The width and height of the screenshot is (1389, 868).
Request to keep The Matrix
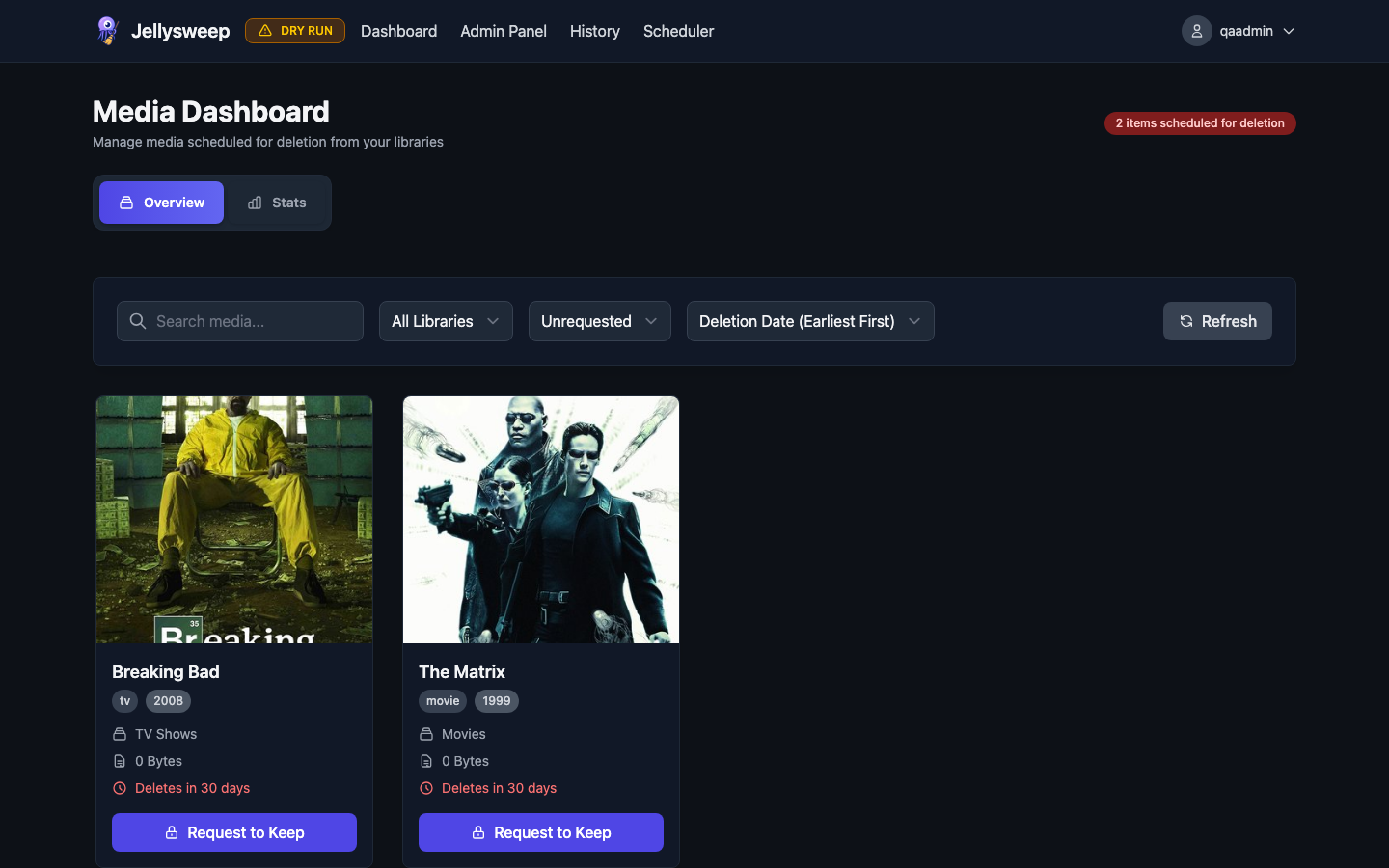point(541,832)
